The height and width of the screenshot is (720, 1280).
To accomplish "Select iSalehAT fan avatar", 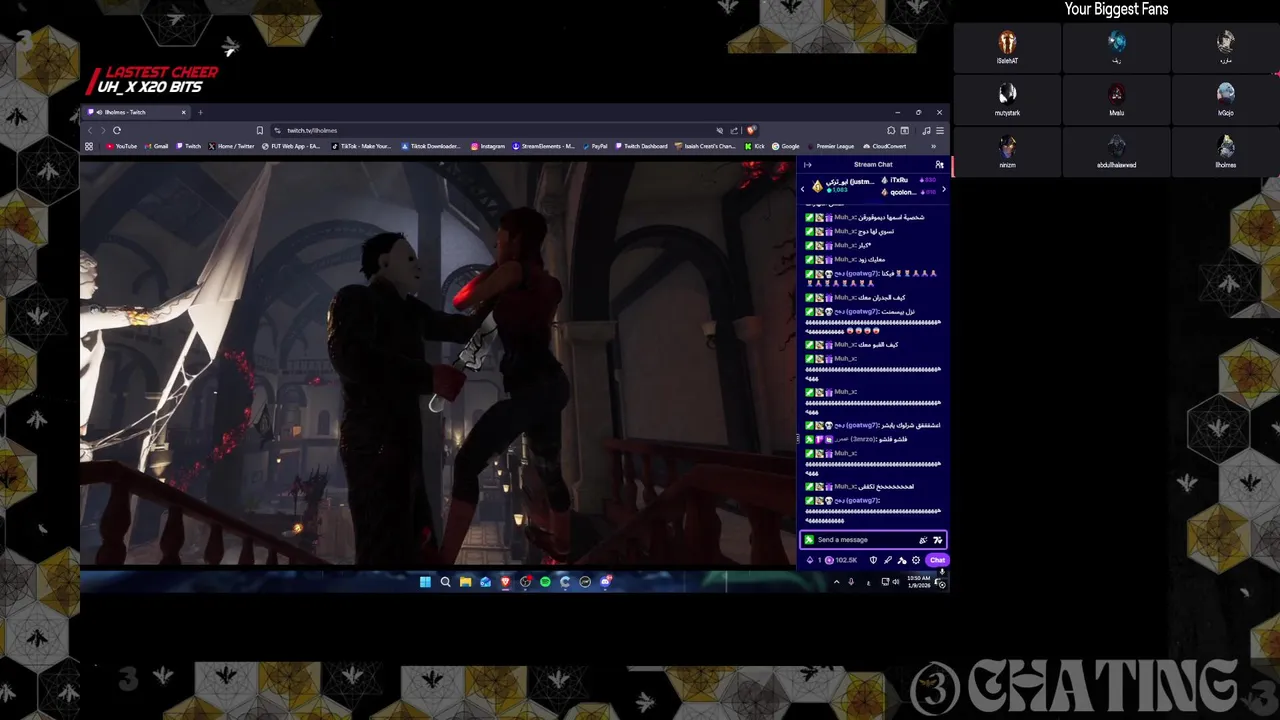I will tap(1007, 42).
